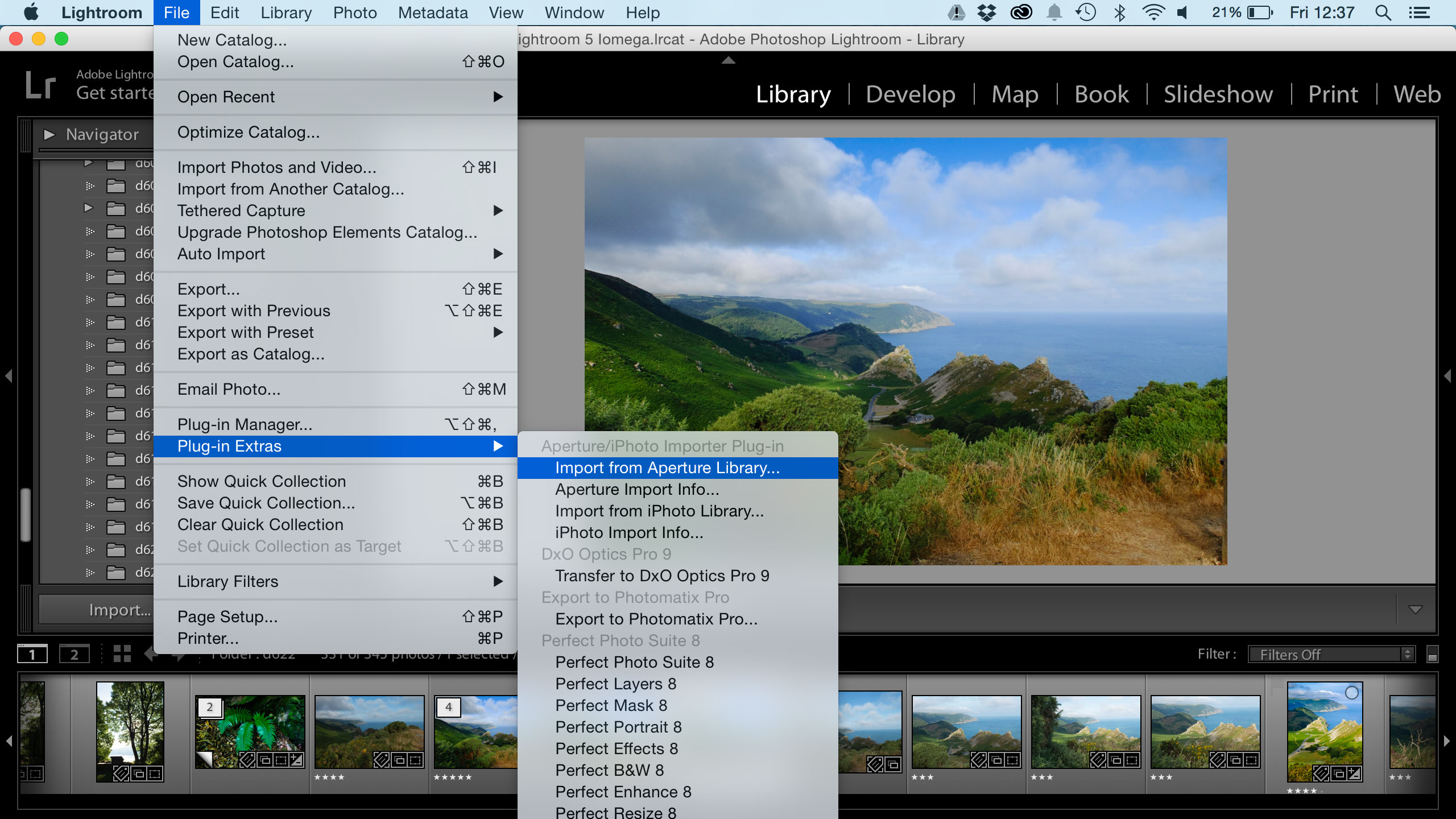Choose Optimize Catalog...
1456x819 pixels.
pyautogui.click(x=336, y=132)
